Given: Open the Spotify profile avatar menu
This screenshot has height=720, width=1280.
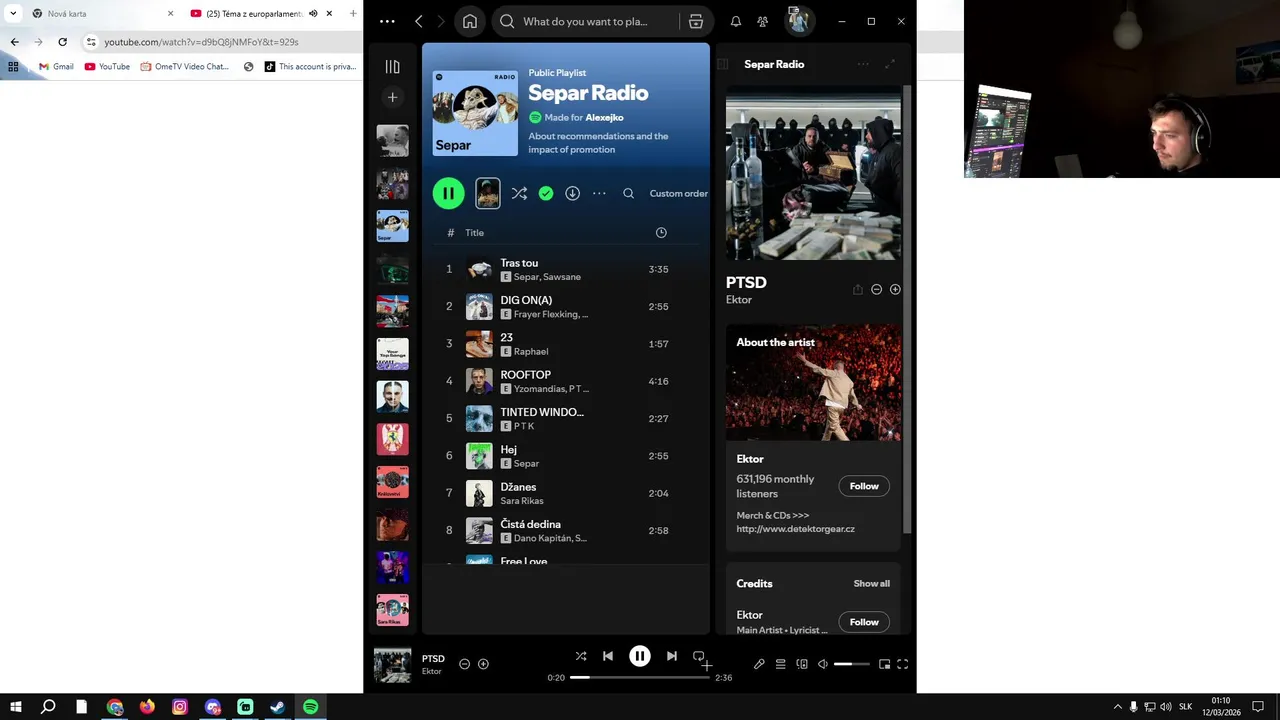Looking at the screenshot, I should pyautogui.click(x=798, y=21).
